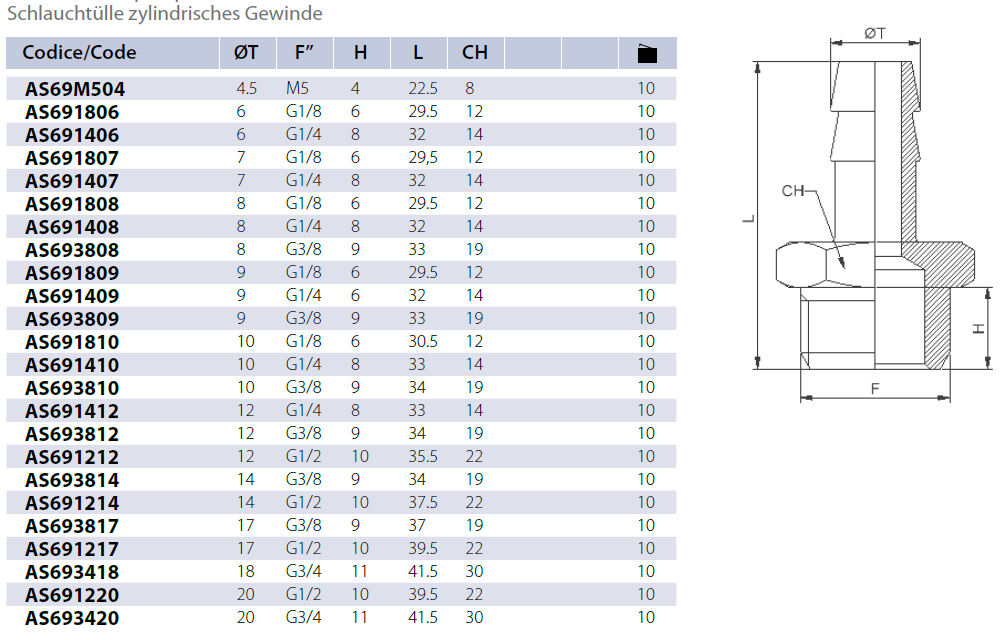Click product code AS691212
Screen dimensions: 1005x640
coord(72,457)
